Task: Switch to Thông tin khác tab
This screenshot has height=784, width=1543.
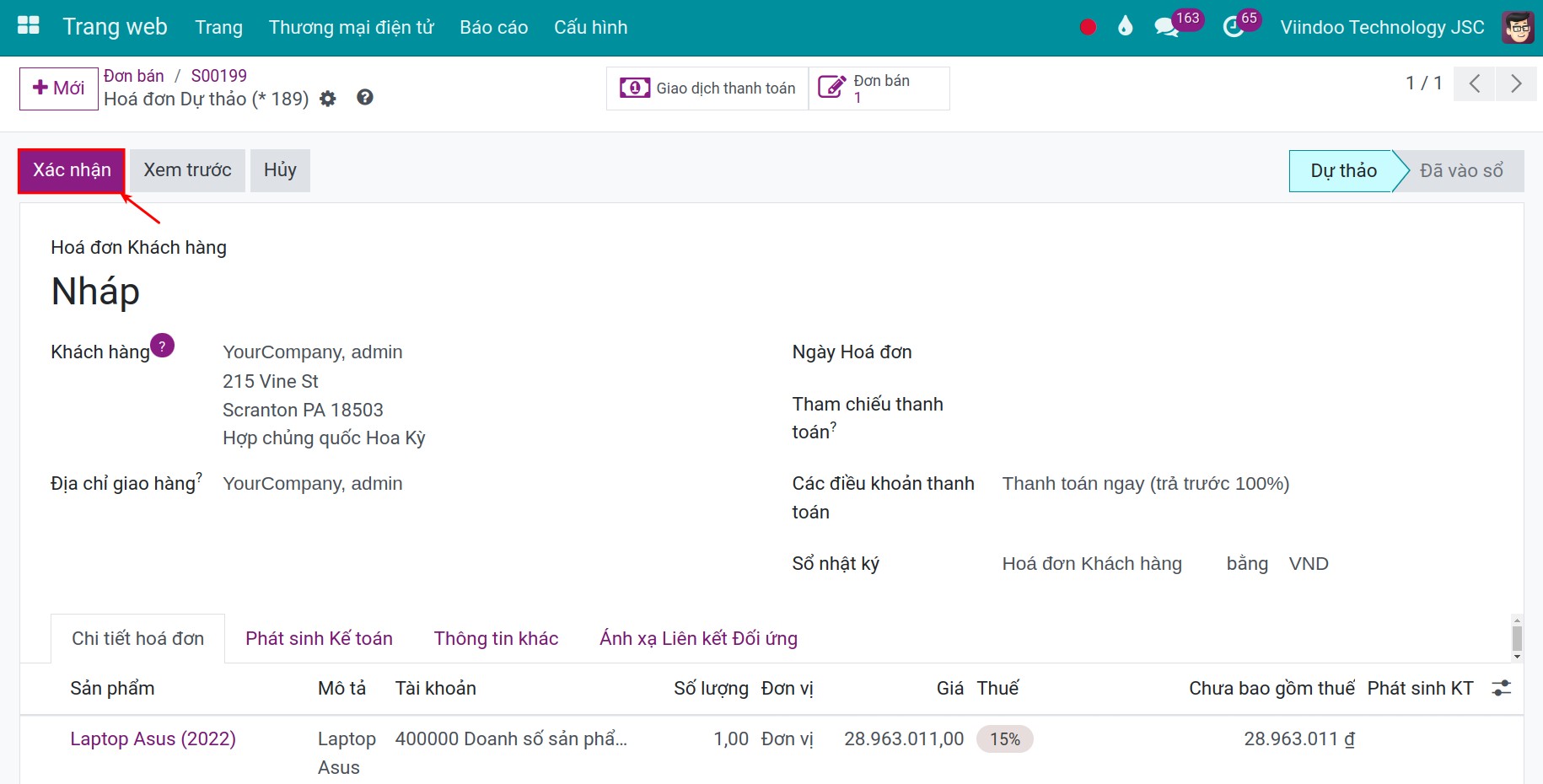Action: [496, 639]
